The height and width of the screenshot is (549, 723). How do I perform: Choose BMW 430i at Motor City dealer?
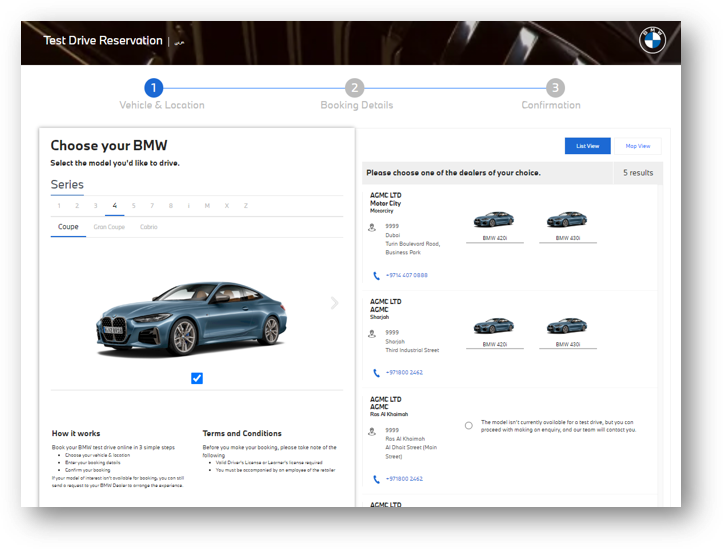point(568,226)
